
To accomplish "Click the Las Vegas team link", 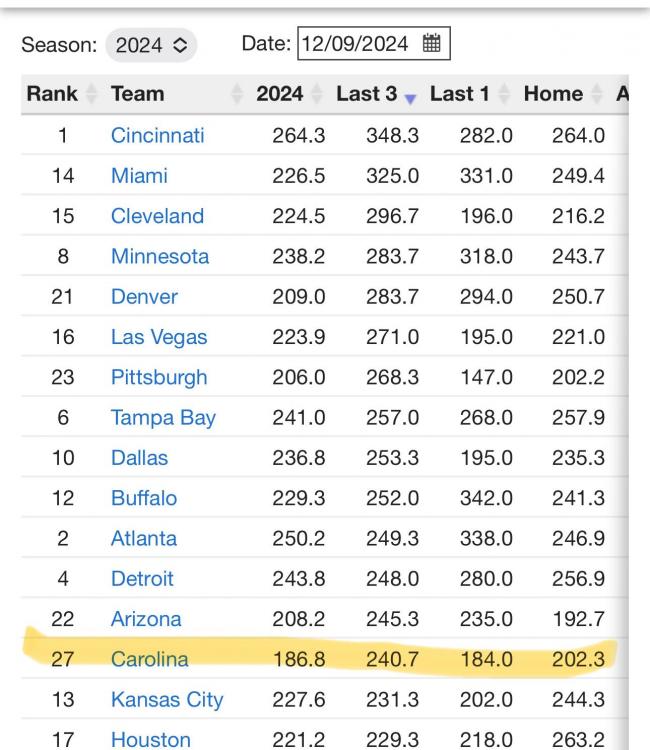I will [x=159, y=337].
